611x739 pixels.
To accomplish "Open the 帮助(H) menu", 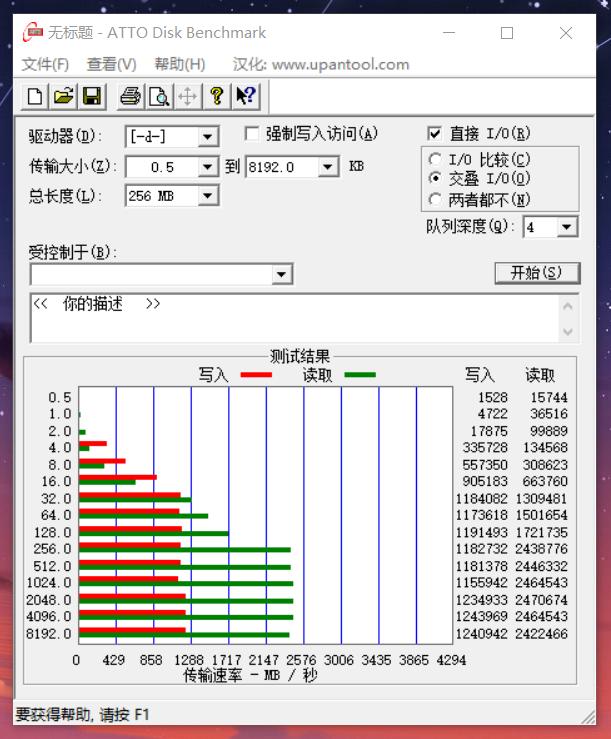I will [x=180, y=64].
